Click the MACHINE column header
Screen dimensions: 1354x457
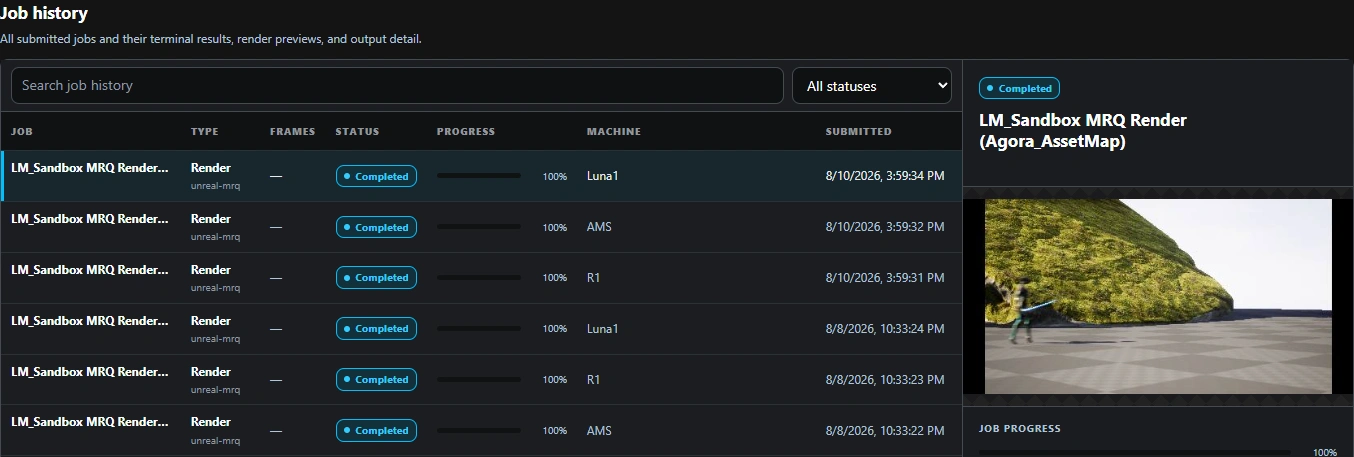coord(614,131)
